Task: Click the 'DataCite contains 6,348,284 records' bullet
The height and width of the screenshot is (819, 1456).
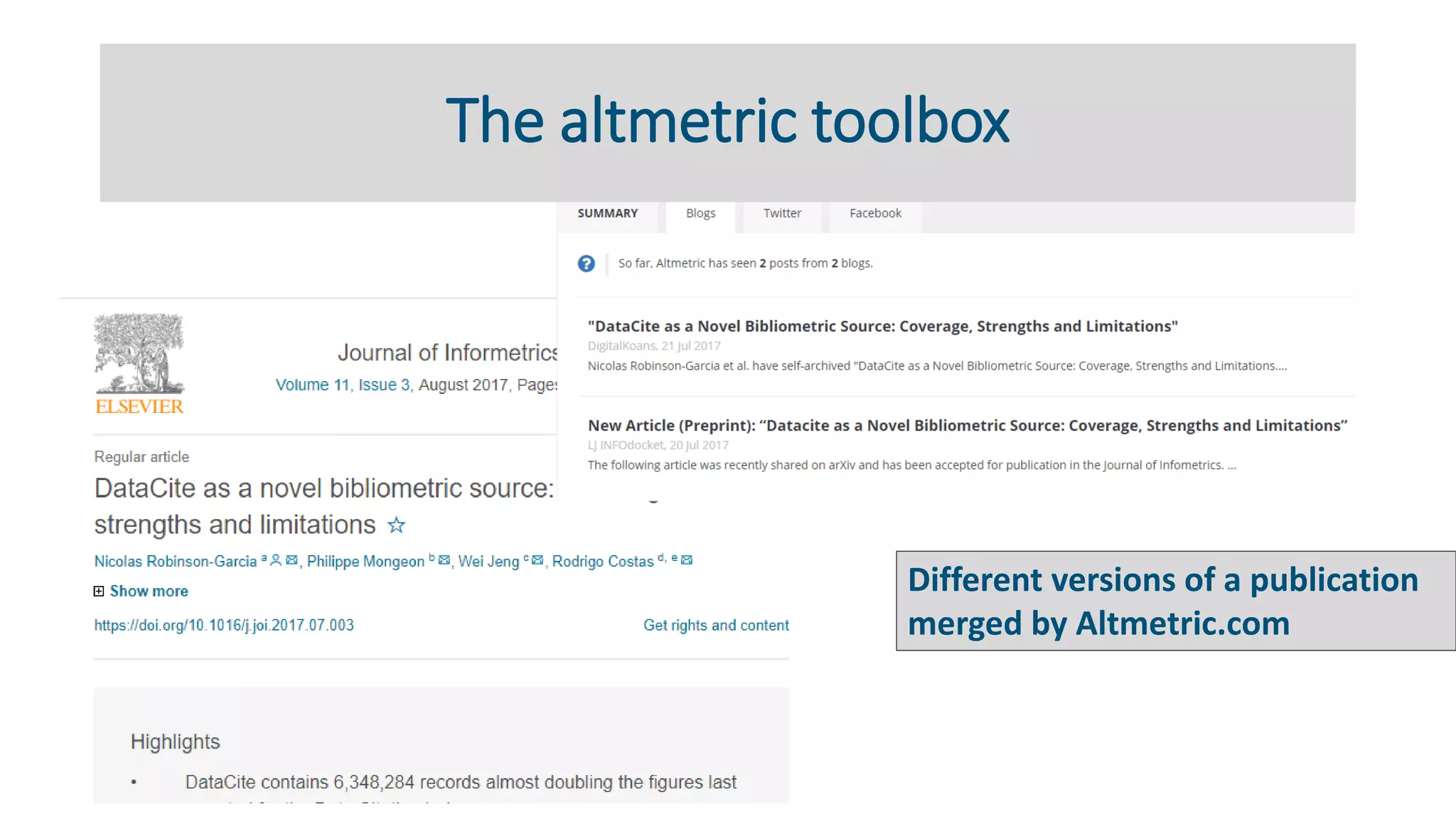Action: 461,782
